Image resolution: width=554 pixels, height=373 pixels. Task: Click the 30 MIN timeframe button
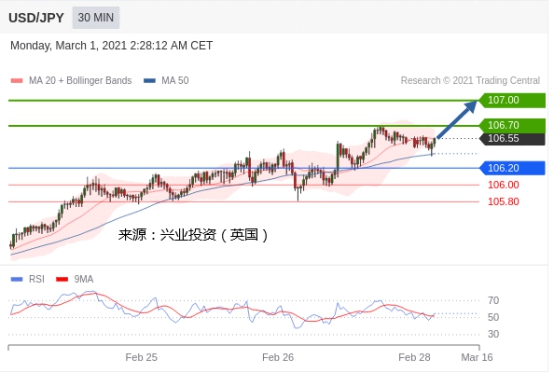(96, 18)
